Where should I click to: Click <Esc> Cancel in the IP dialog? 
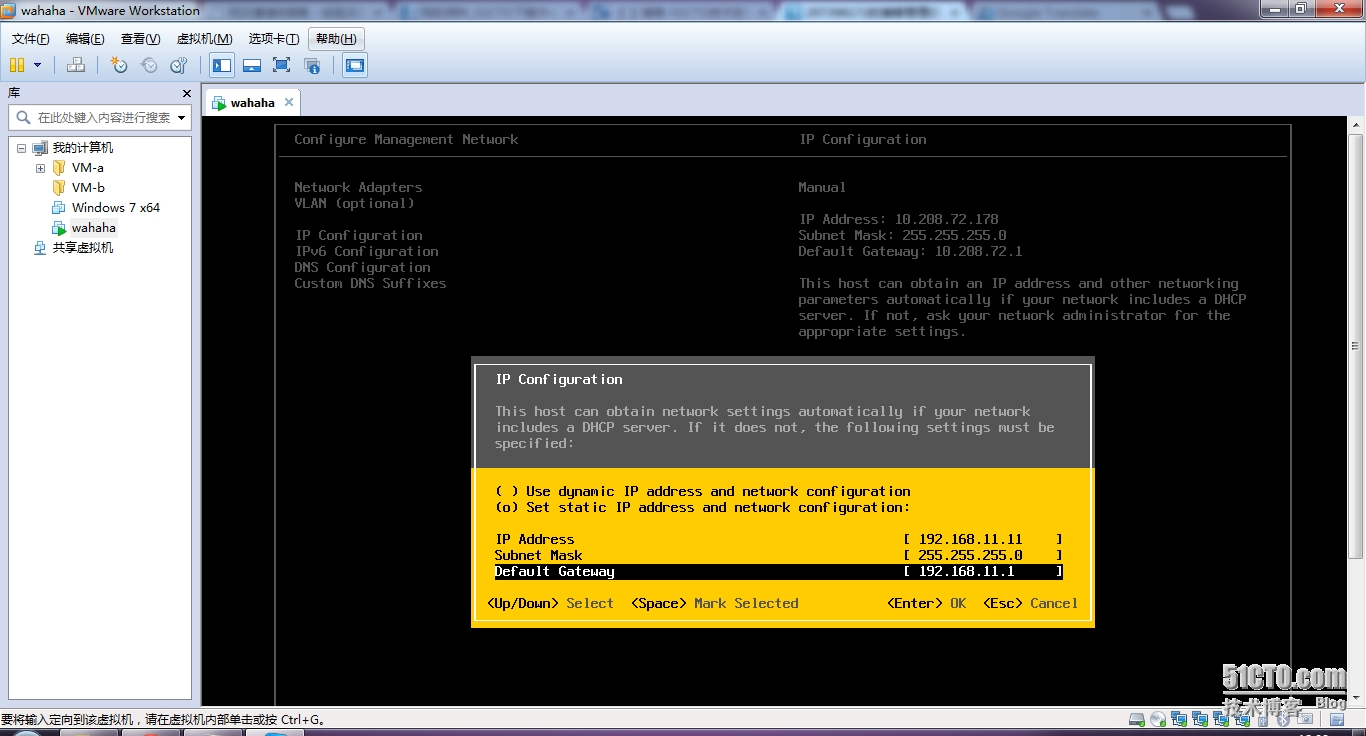[1030, 603]
